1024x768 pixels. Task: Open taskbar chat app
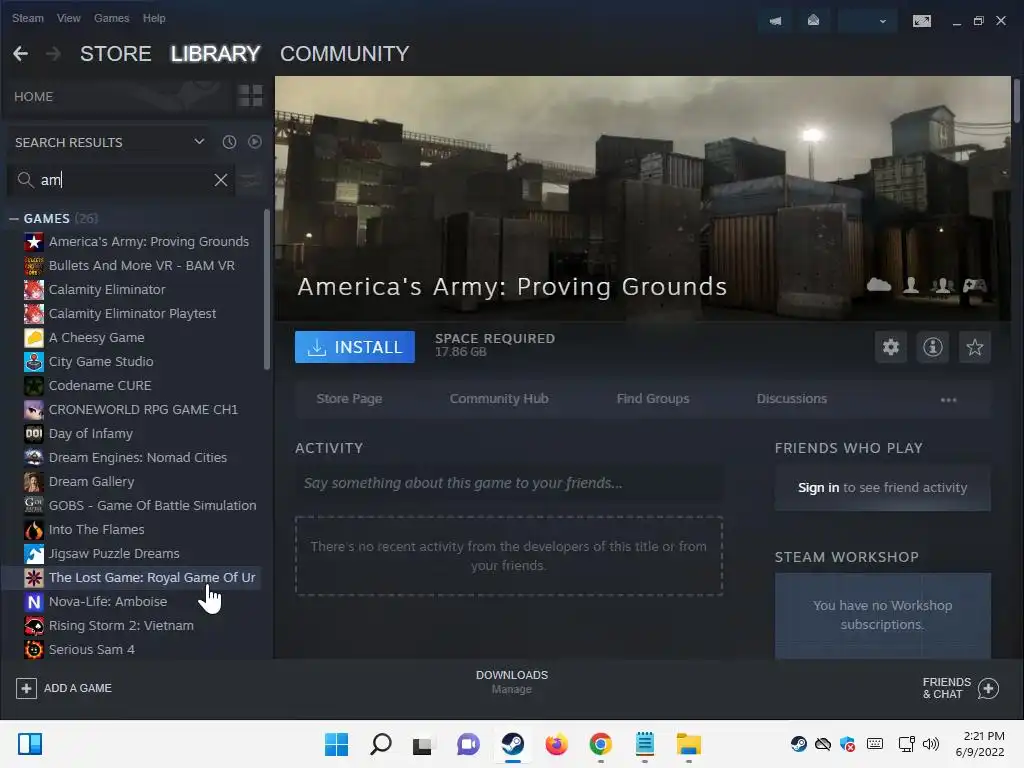pyautogui.click(x=468, y=744)
